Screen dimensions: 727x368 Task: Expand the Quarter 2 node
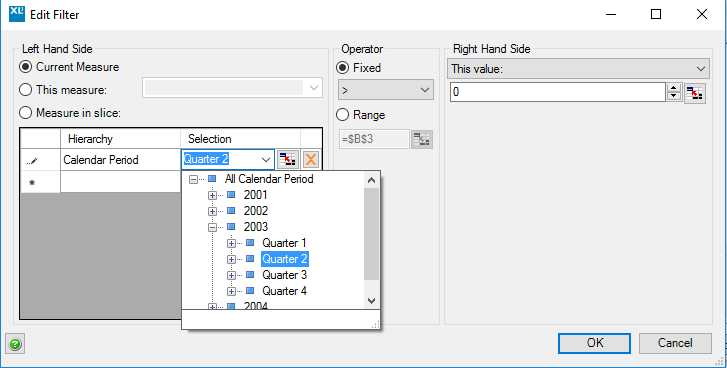click(231, 260)
